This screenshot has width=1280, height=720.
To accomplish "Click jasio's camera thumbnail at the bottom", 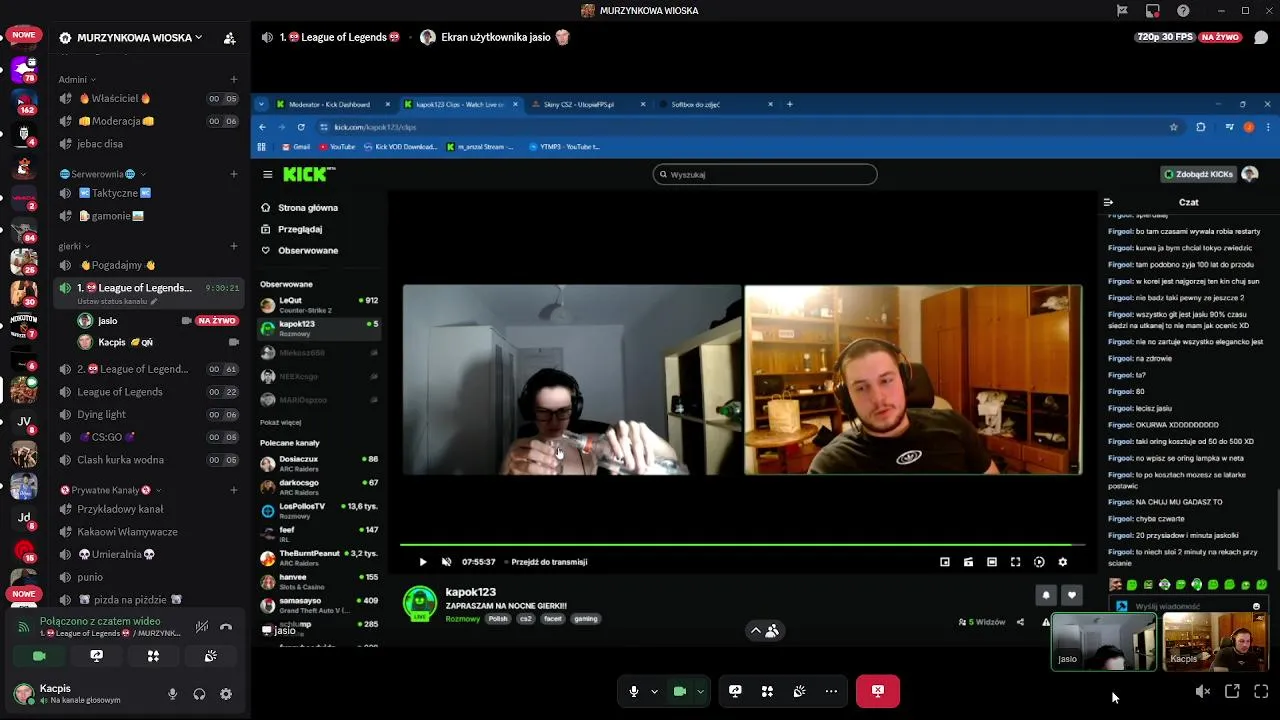I will pos(1103,641).
